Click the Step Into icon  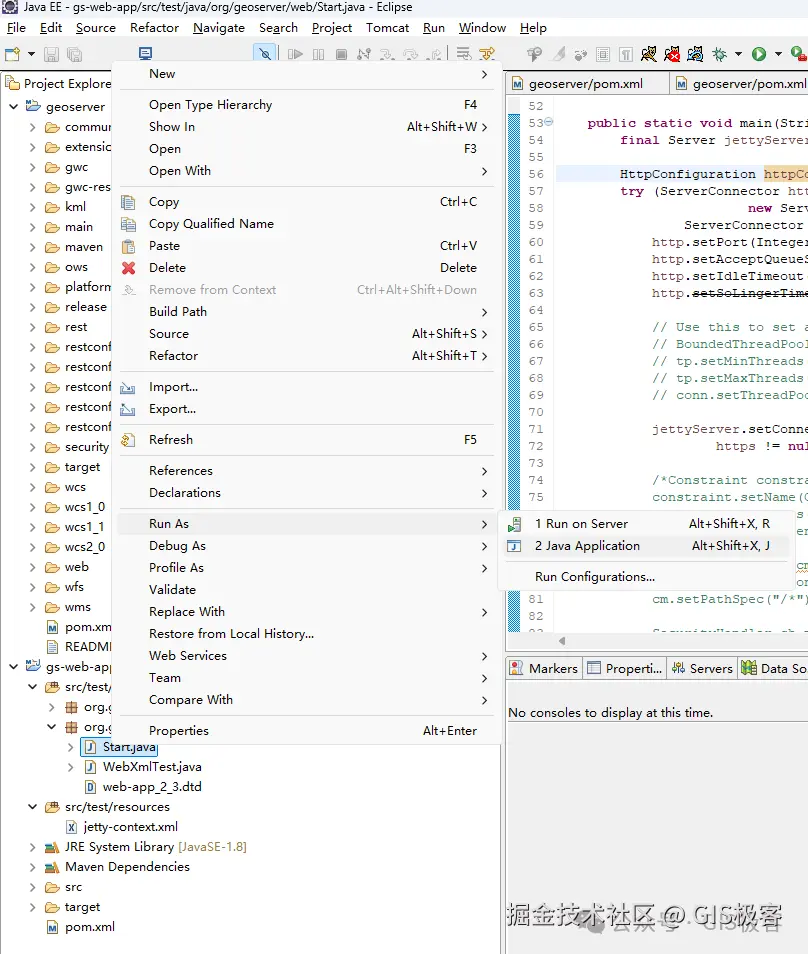387,54
